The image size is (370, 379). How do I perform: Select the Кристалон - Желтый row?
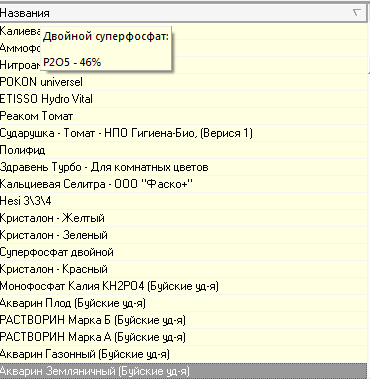pyautogui.click(x=183, y=218)
